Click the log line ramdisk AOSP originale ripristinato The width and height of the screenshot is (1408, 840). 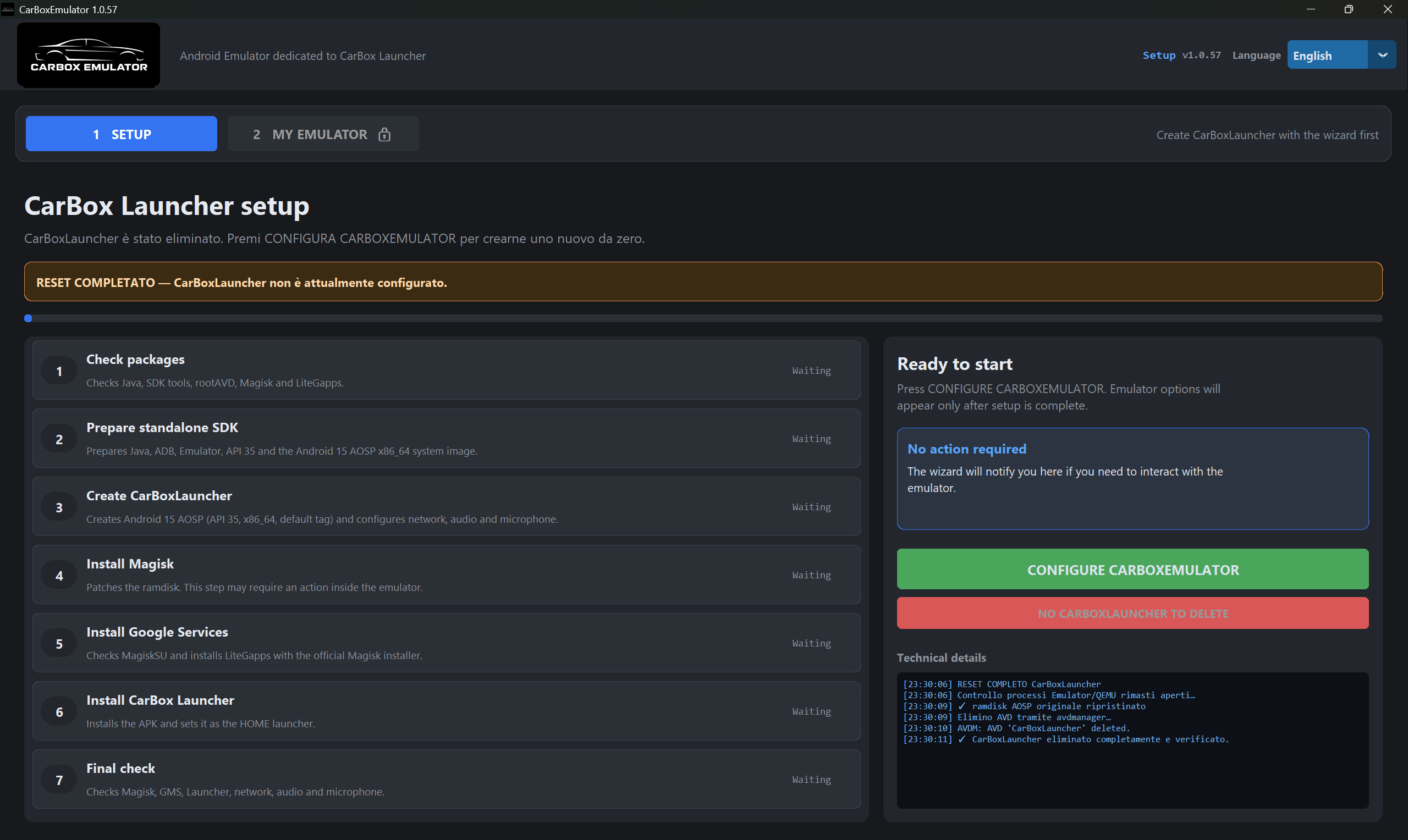click(x=1024, y=706)
